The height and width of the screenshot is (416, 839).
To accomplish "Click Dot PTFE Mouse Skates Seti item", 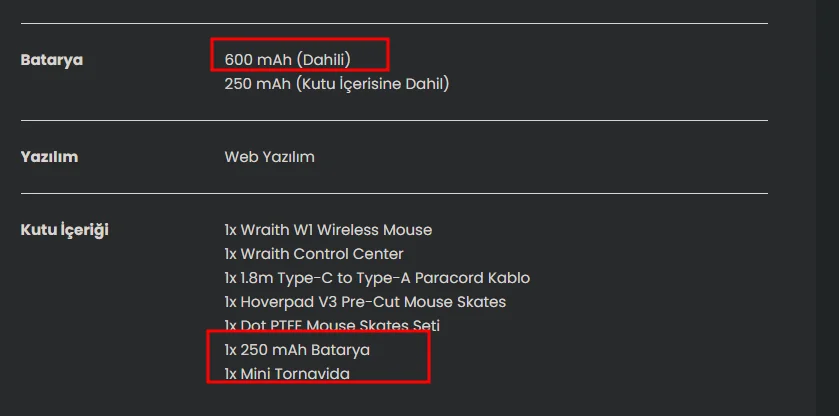I will tap(332, 326).
